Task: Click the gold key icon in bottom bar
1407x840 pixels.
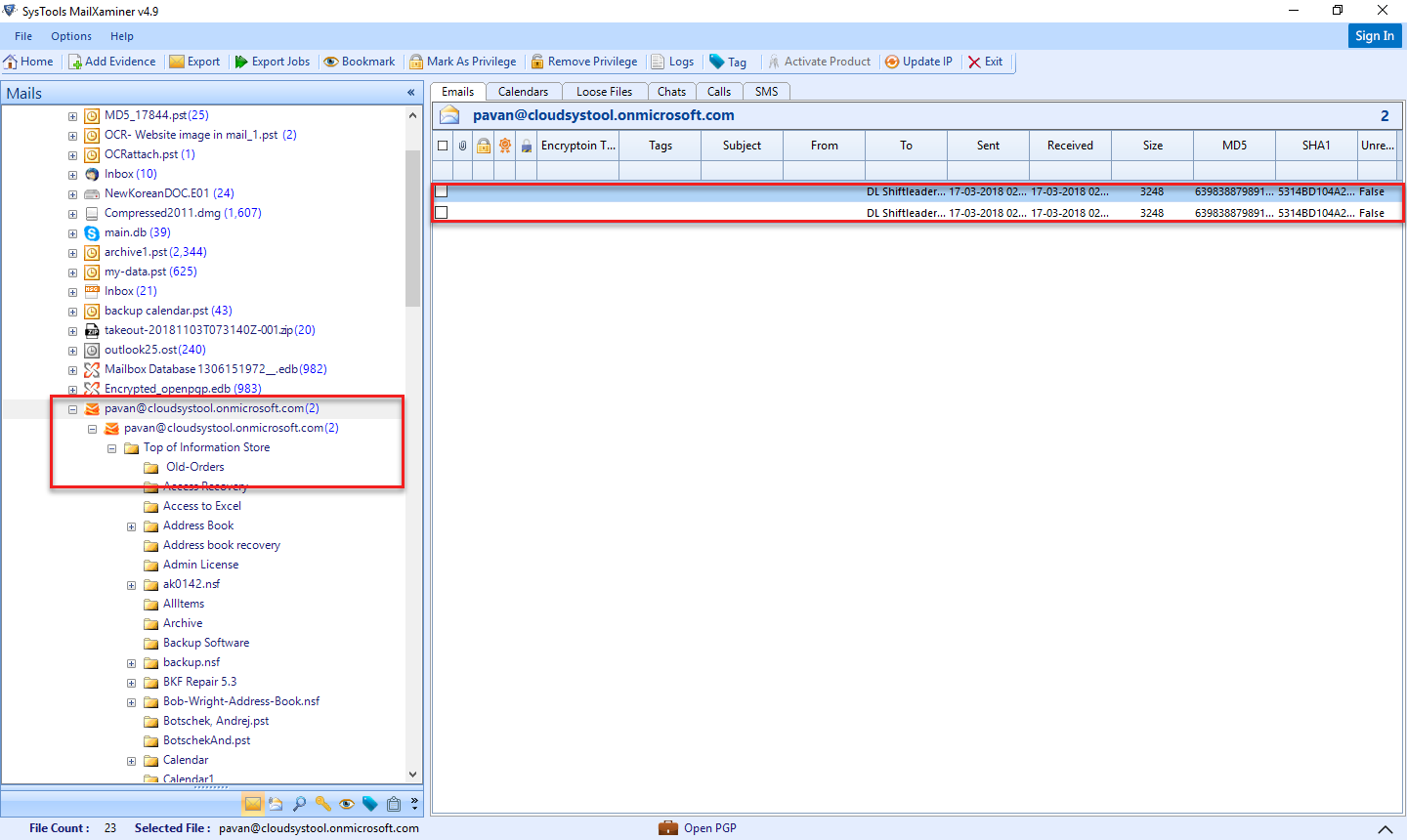Action: (322, 804)
